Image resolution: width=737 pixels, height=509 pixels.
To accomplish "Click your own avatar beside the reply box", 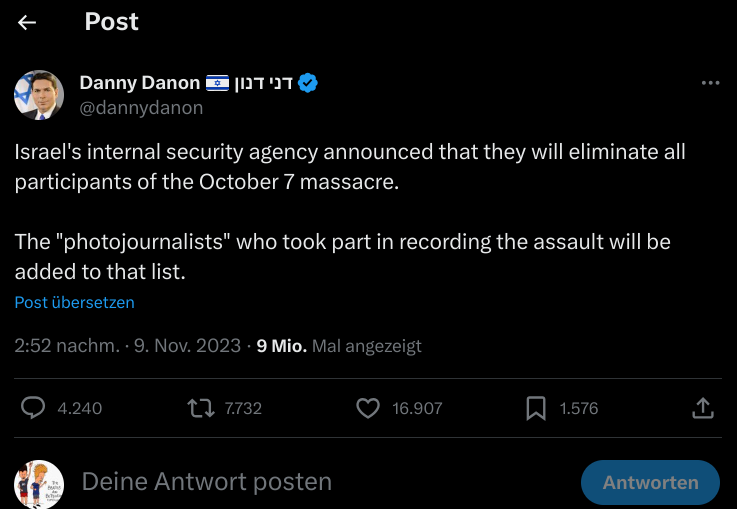I will pyautogui.click(x=39, y=484).
